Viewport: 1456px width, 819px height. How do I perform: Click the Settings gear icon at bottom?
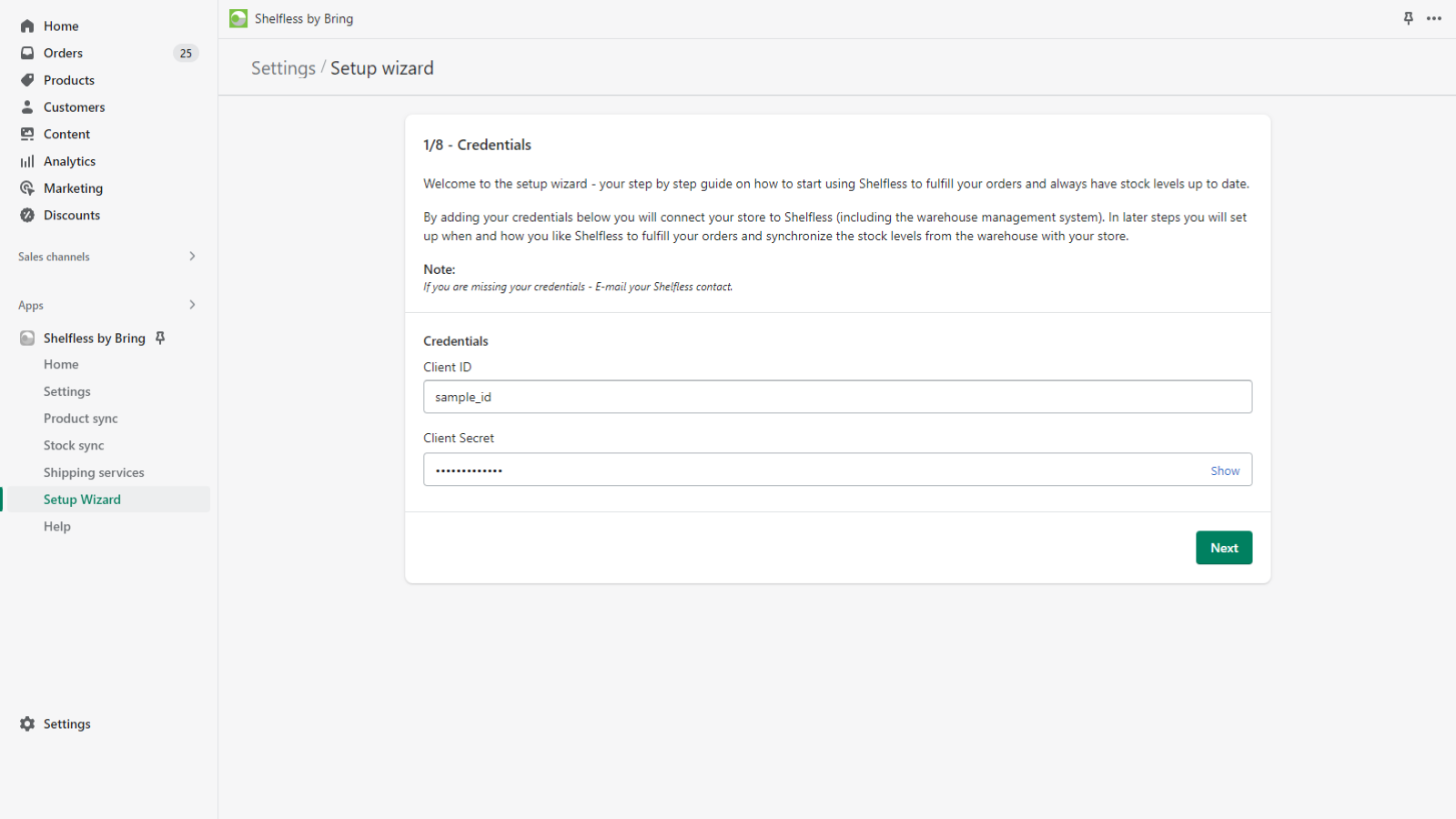[27, 723]
